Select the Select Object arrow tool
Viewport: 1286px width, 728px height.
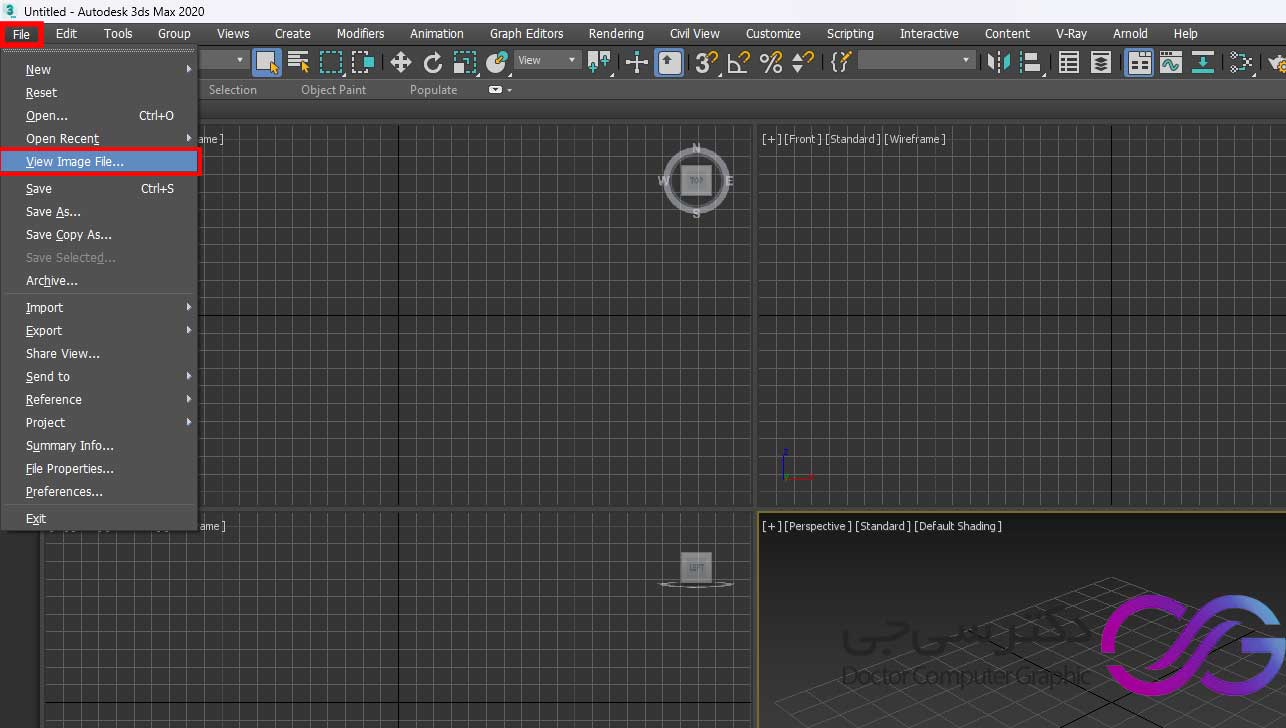pos(267,62)
